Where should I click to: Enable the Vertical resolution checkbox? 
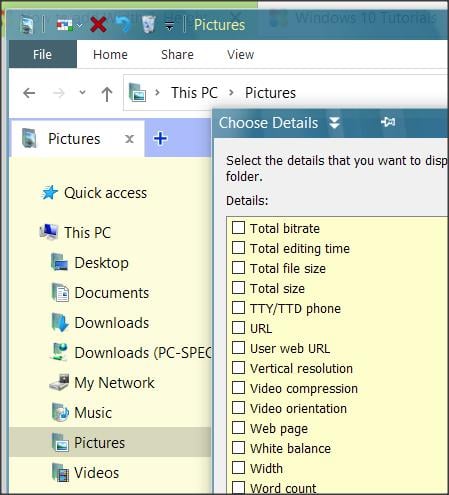pos(238,368)
